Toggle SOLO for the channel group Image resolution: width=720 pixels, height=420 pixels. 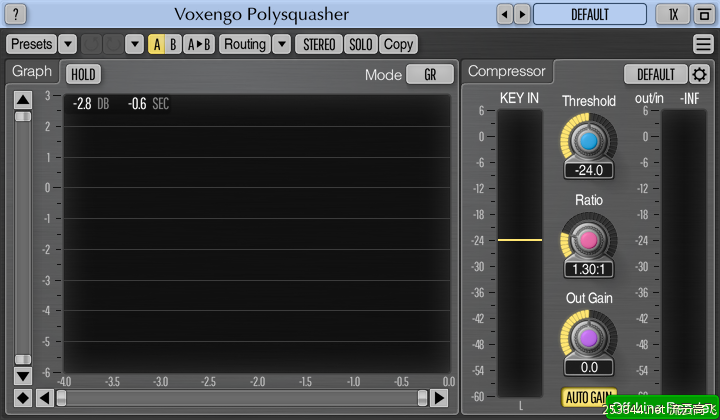coord(360,44)
